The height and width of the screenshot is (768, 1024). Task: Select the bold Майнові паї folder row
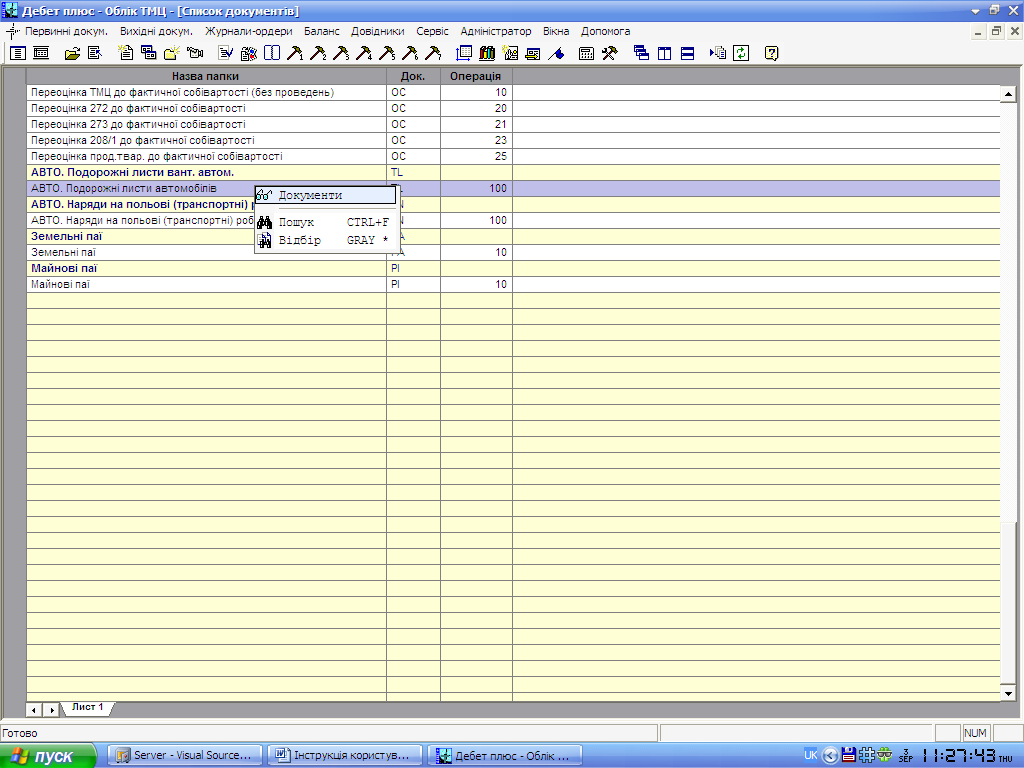pyautogui.click(x=513, y=268)
